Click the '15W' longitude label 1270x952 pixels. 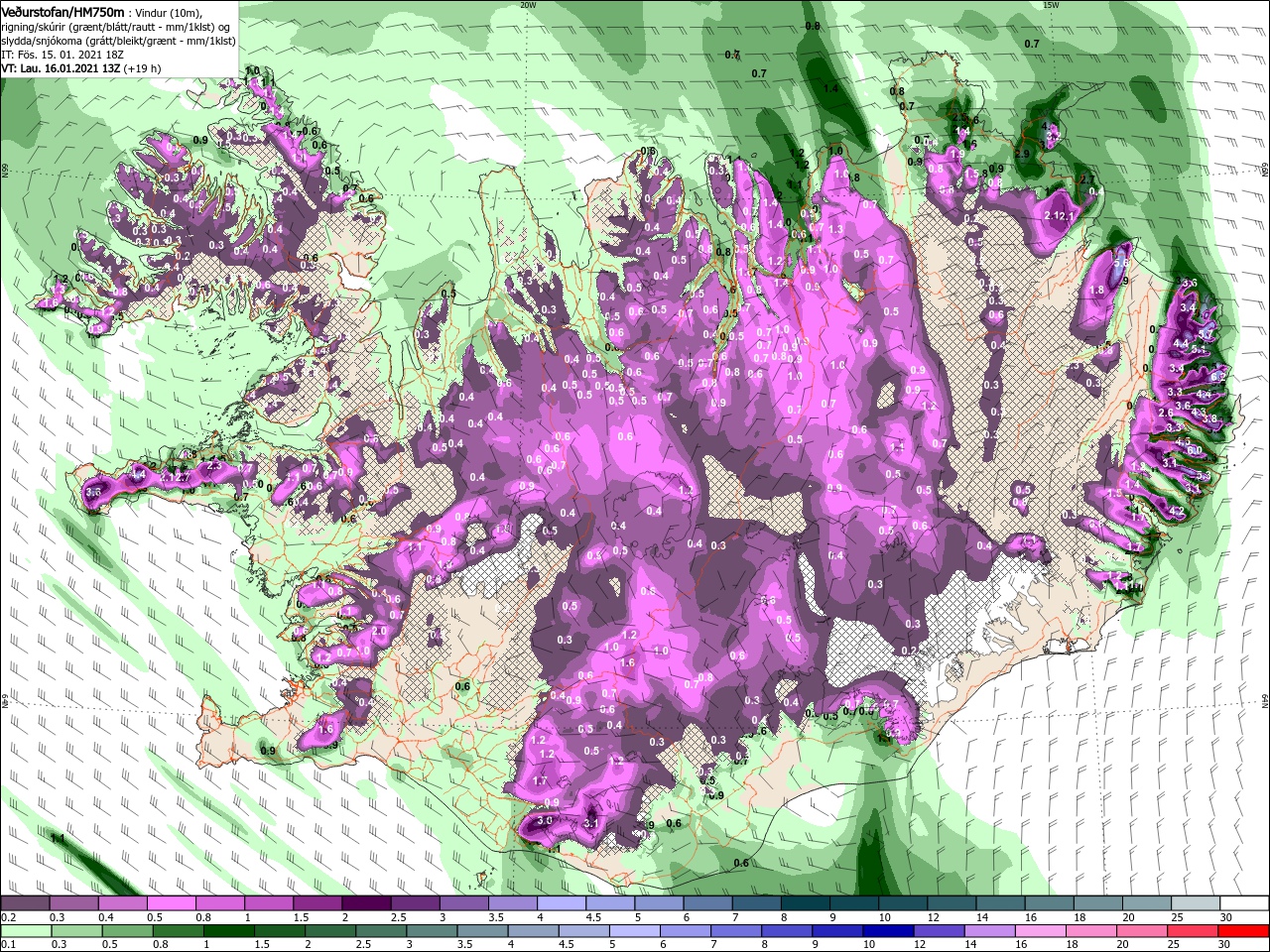(1051, 4)
